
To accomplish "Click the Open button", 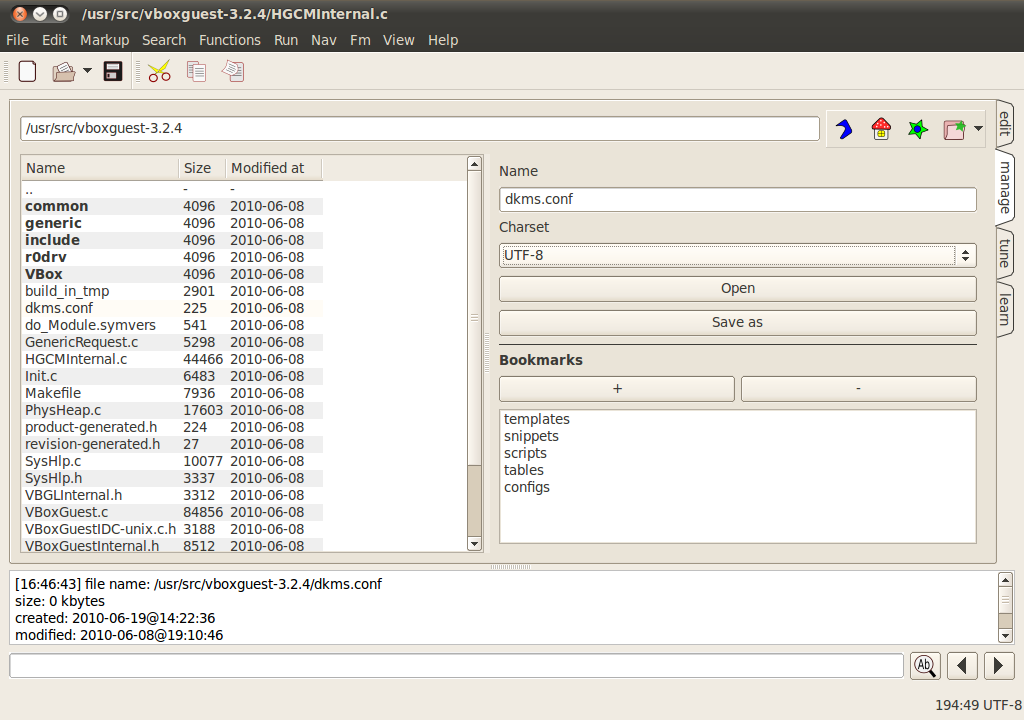I will [738, 289].
